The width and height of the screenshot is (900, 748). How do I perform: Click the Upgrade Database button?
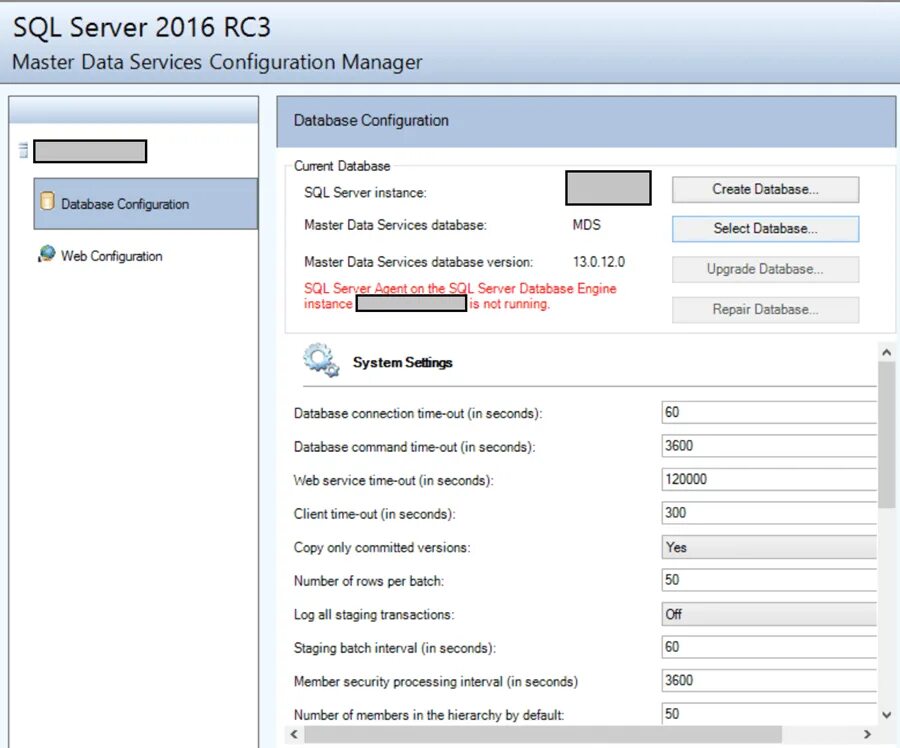765,269
